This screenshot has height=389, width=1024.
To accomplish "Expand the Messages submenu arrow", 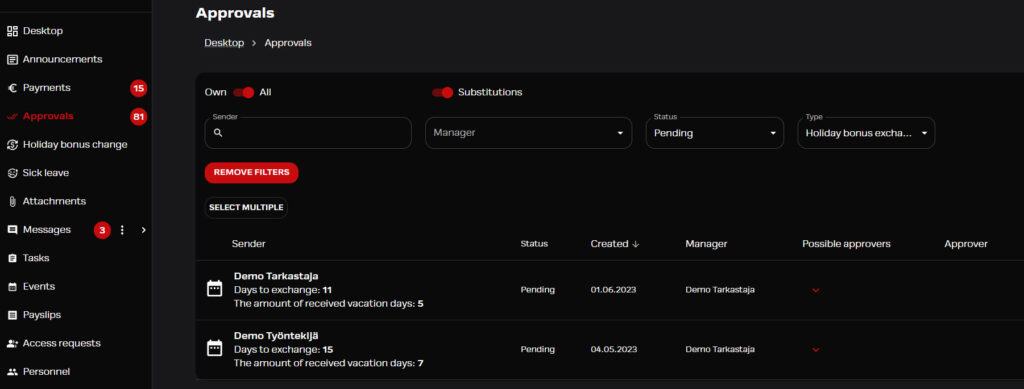I will tap(144, 230).
